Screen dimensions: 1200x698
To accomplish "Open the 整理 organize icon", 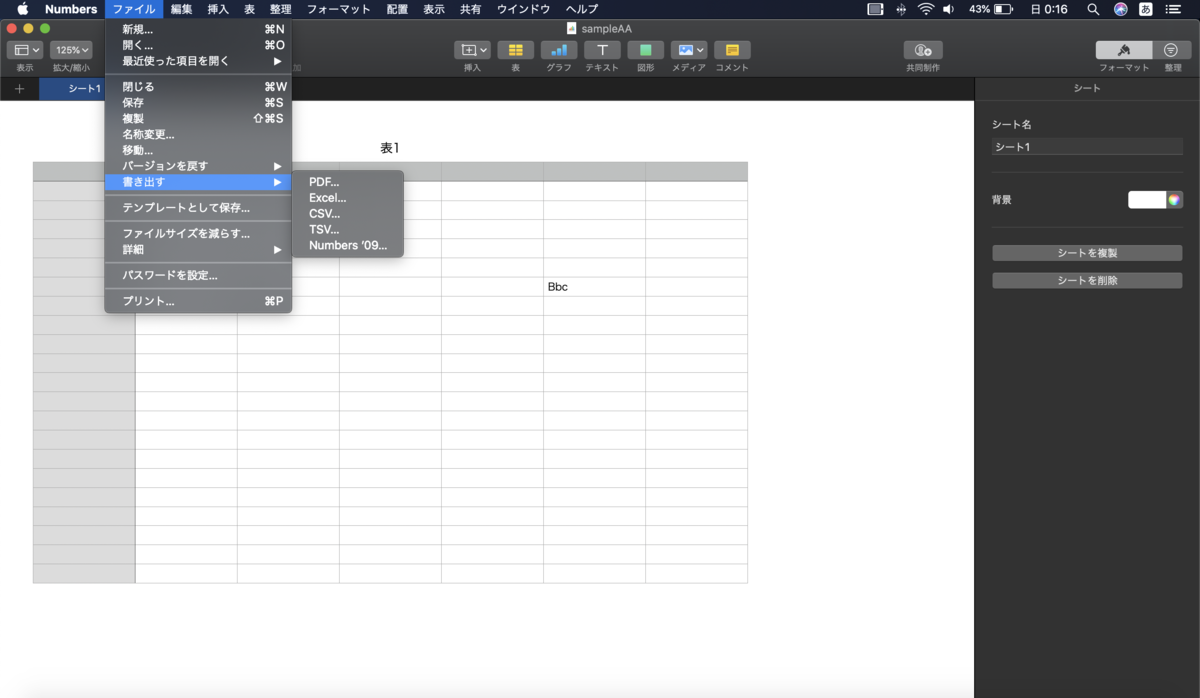I will pyautogui.click(x=1172, y=50).
